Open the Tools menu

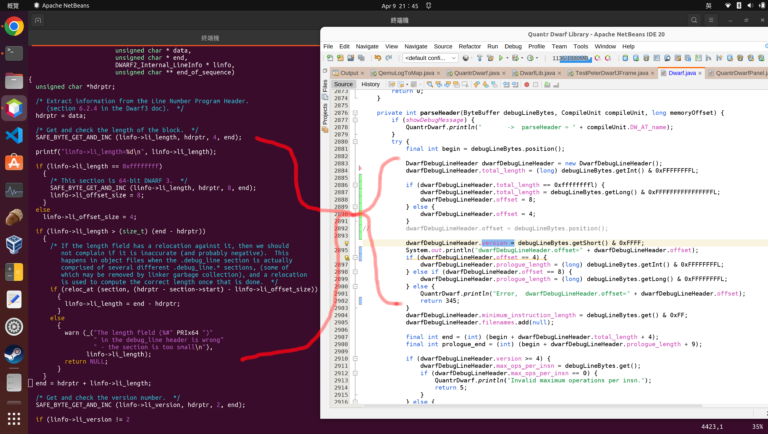(x=580, y=47)
